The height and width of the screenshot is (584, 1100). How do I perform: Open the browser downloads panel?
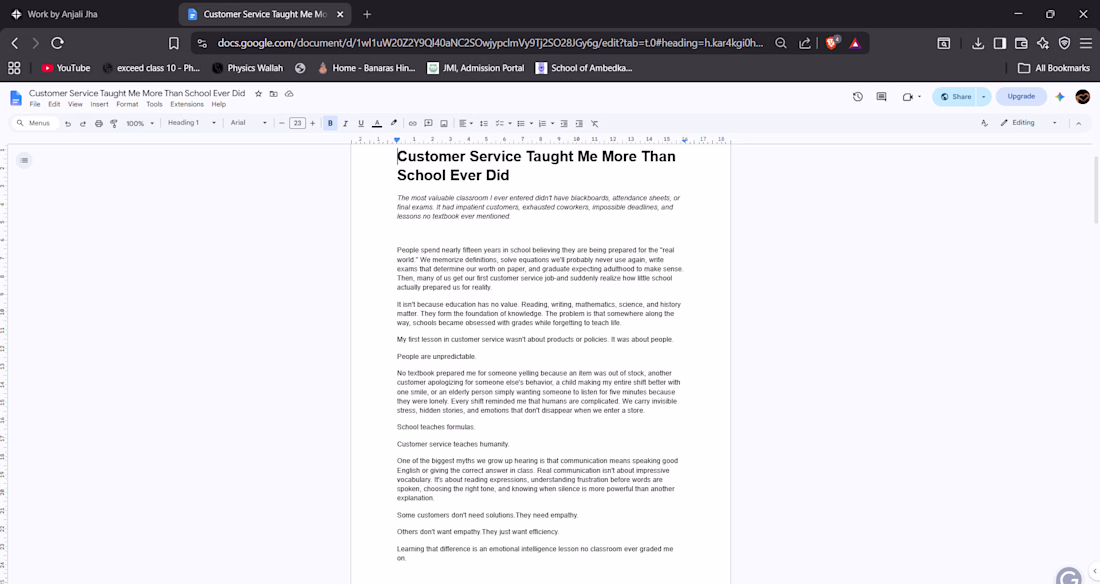[978, 44]
